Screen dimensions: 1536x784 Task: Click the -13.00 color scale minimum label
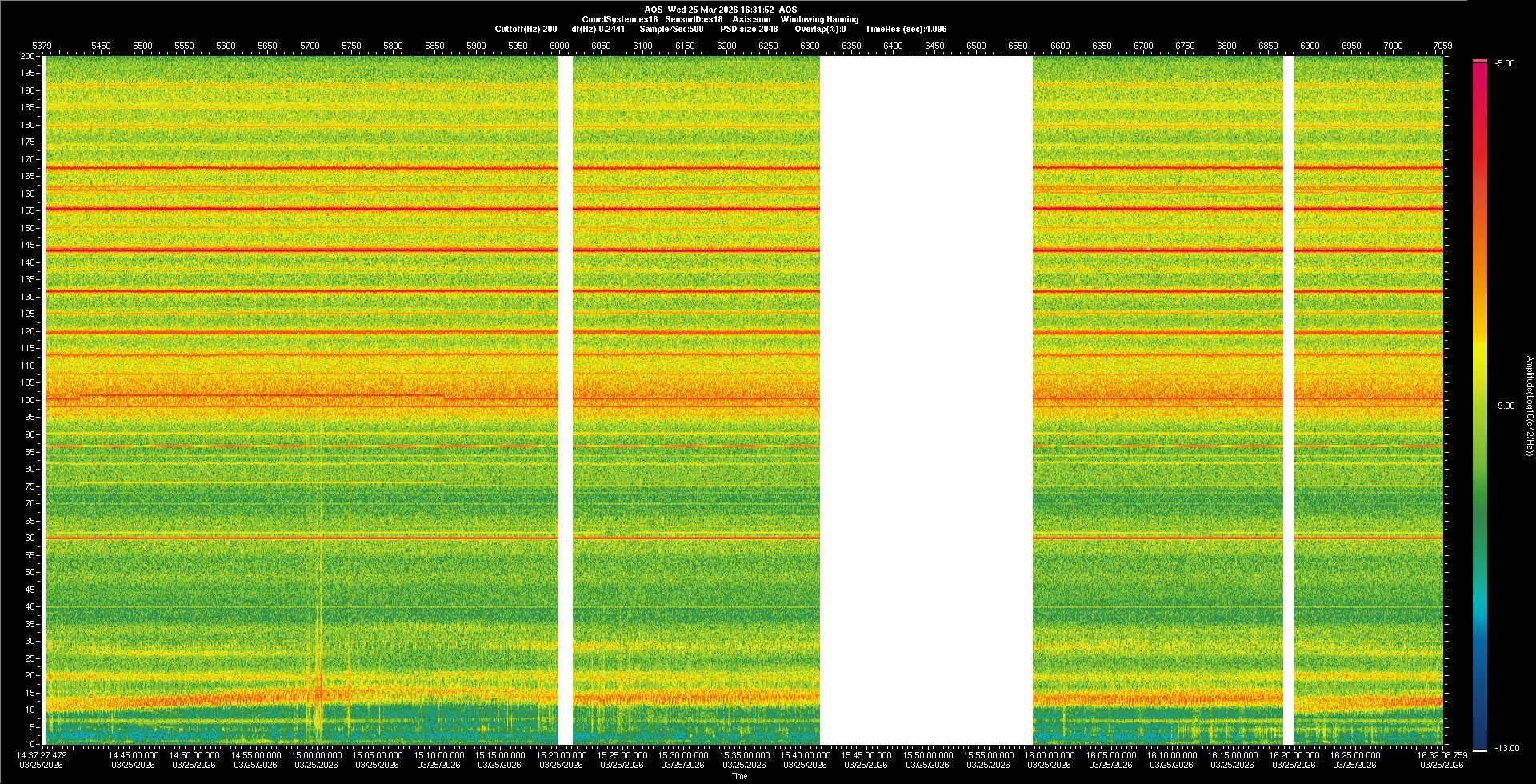[1505, 749]
